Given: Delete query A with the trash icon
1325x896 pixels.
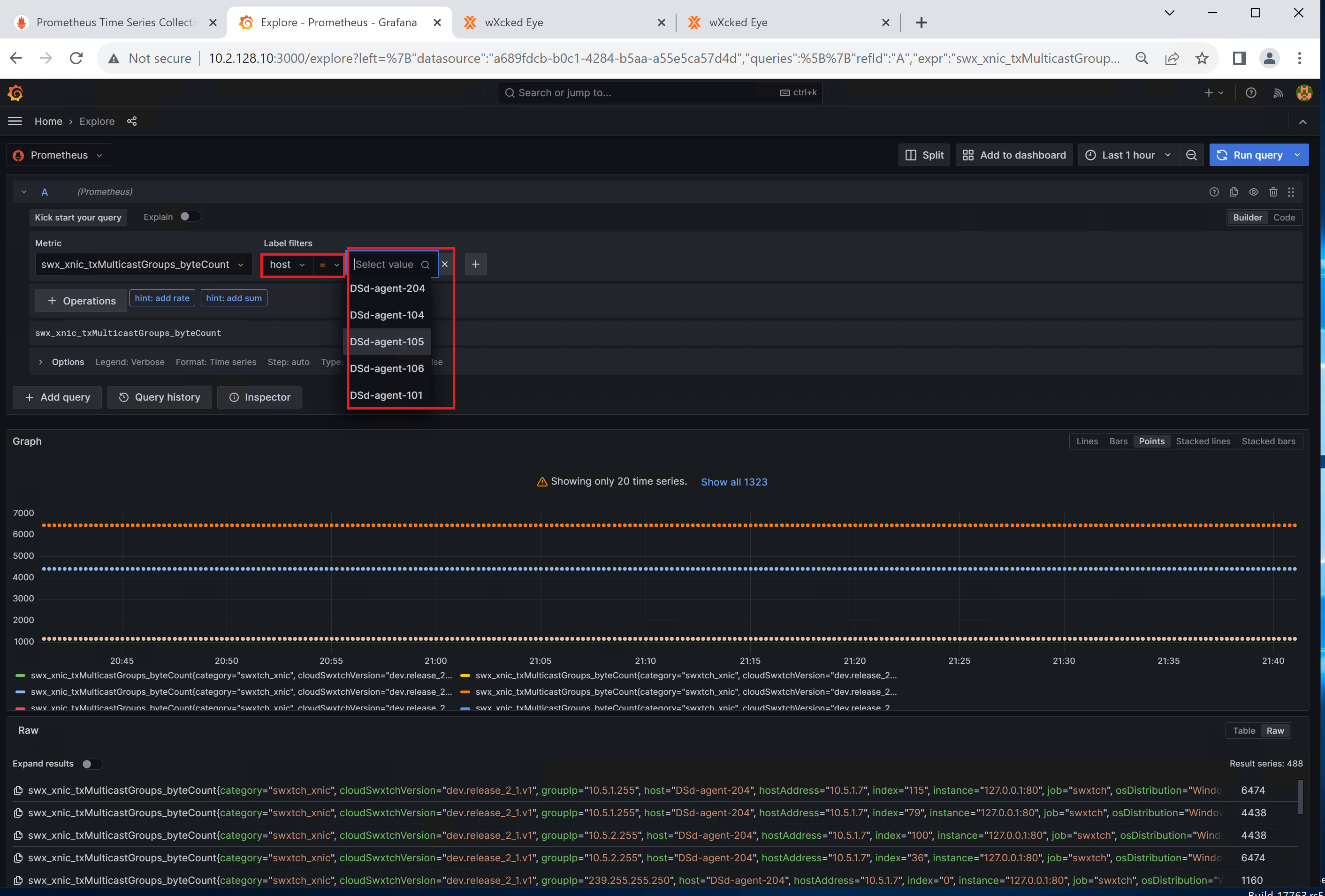Looking at the screenshot, I should (x=1273, y=192).
